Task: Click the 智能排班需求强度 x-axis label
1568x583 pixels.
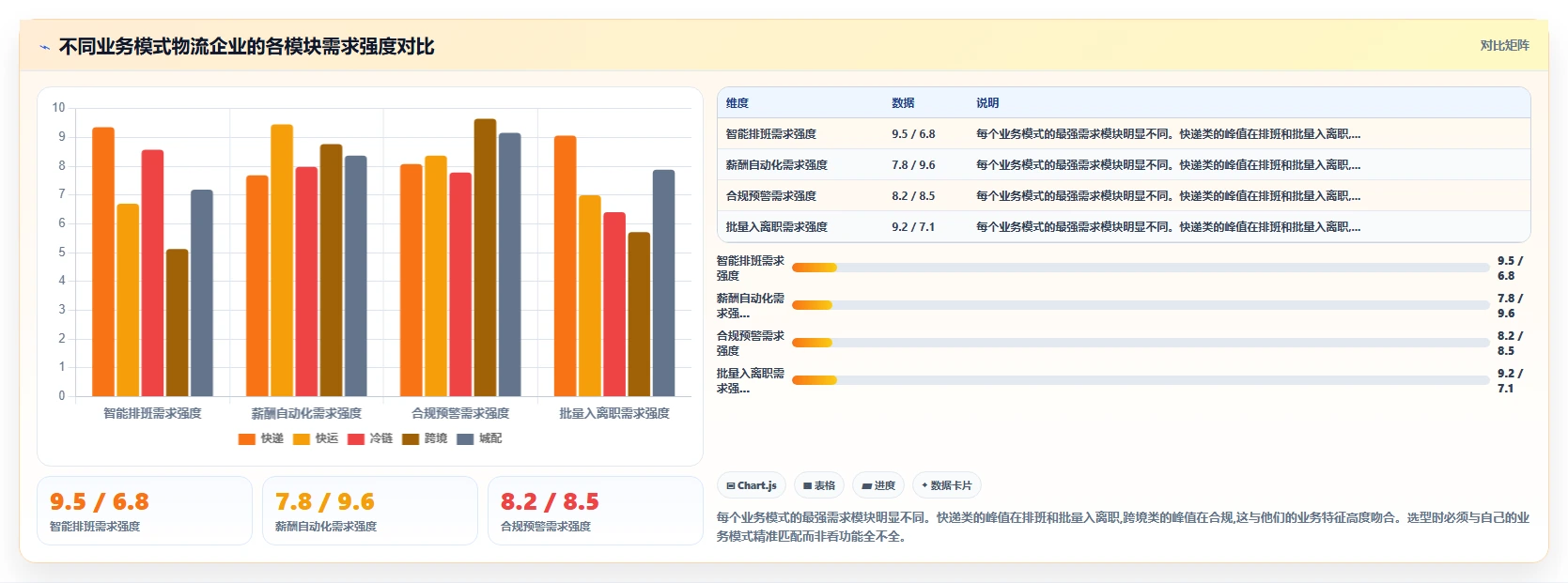Action: coord(152,413)
